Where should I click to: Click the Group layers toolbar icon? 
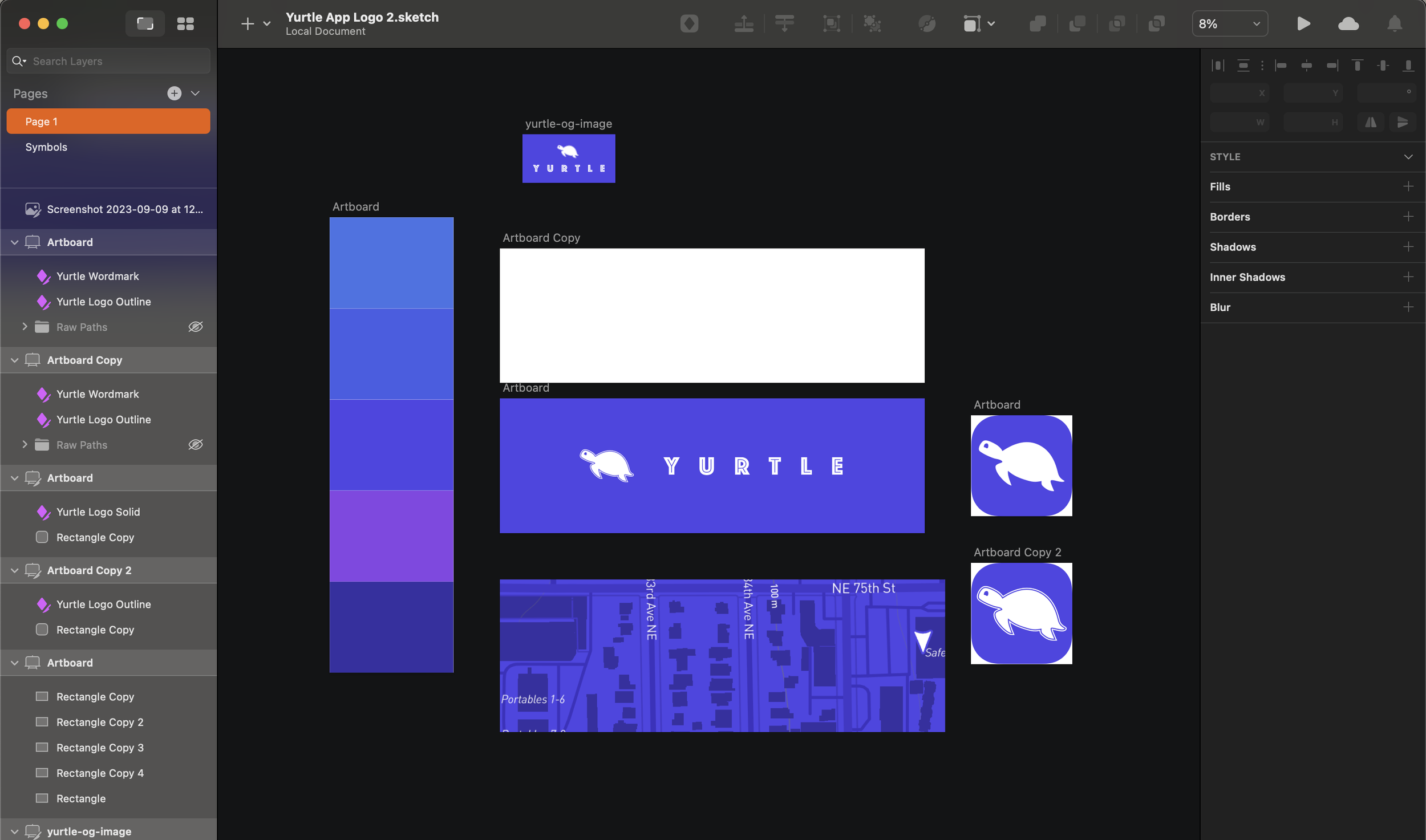[x=831, y=23]
